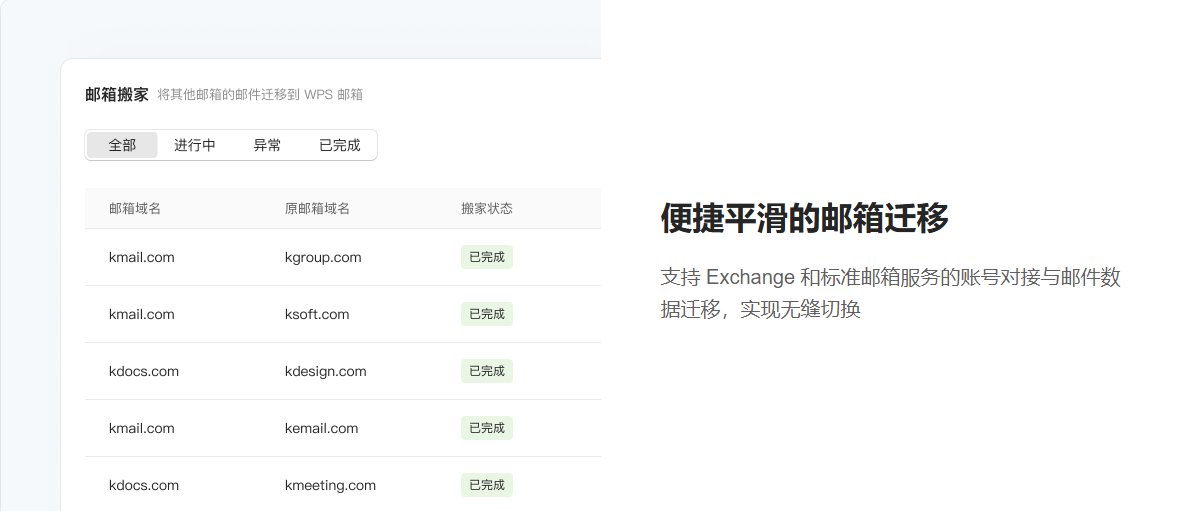1193x511 pixels.
Task: Click the 原邮箱域名 column header
Action: (317, 208)
